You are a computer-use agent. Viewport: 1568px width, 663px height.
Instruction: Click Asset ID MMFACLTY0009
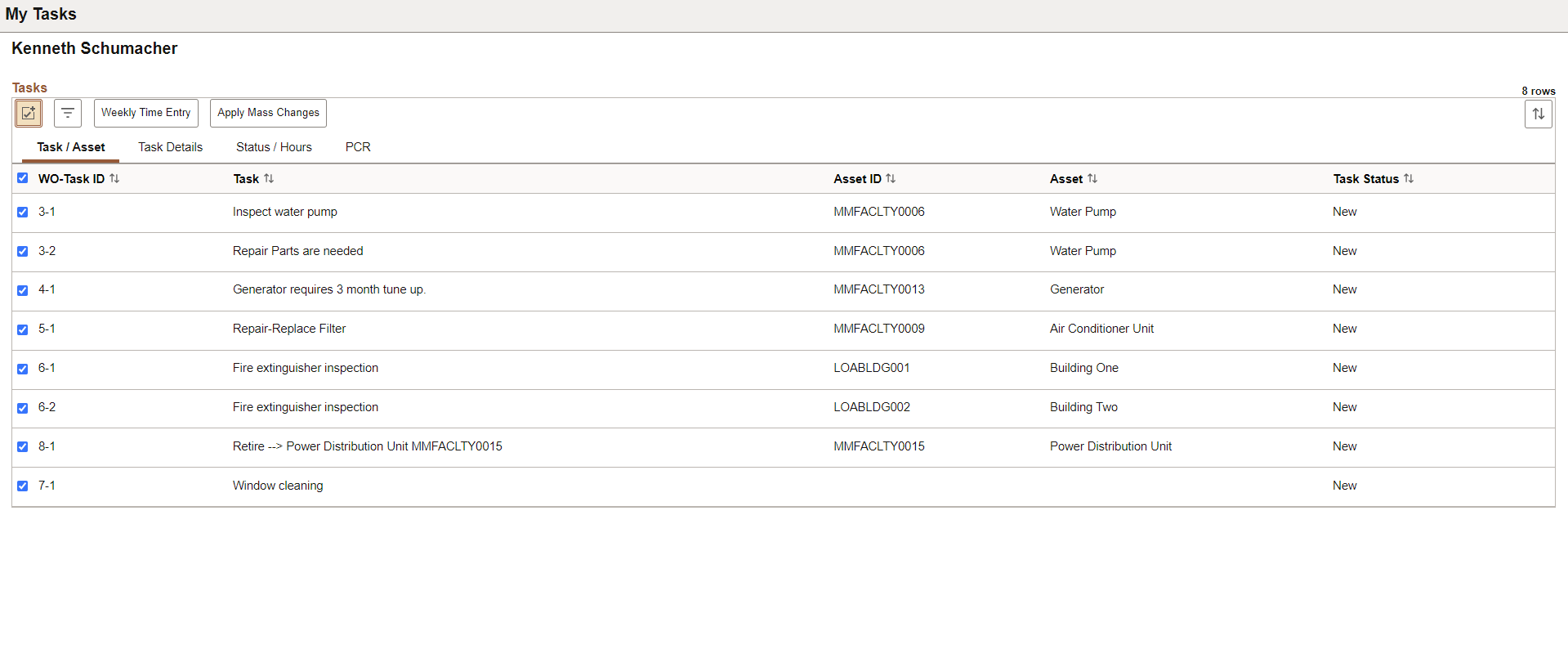[879, 329]
